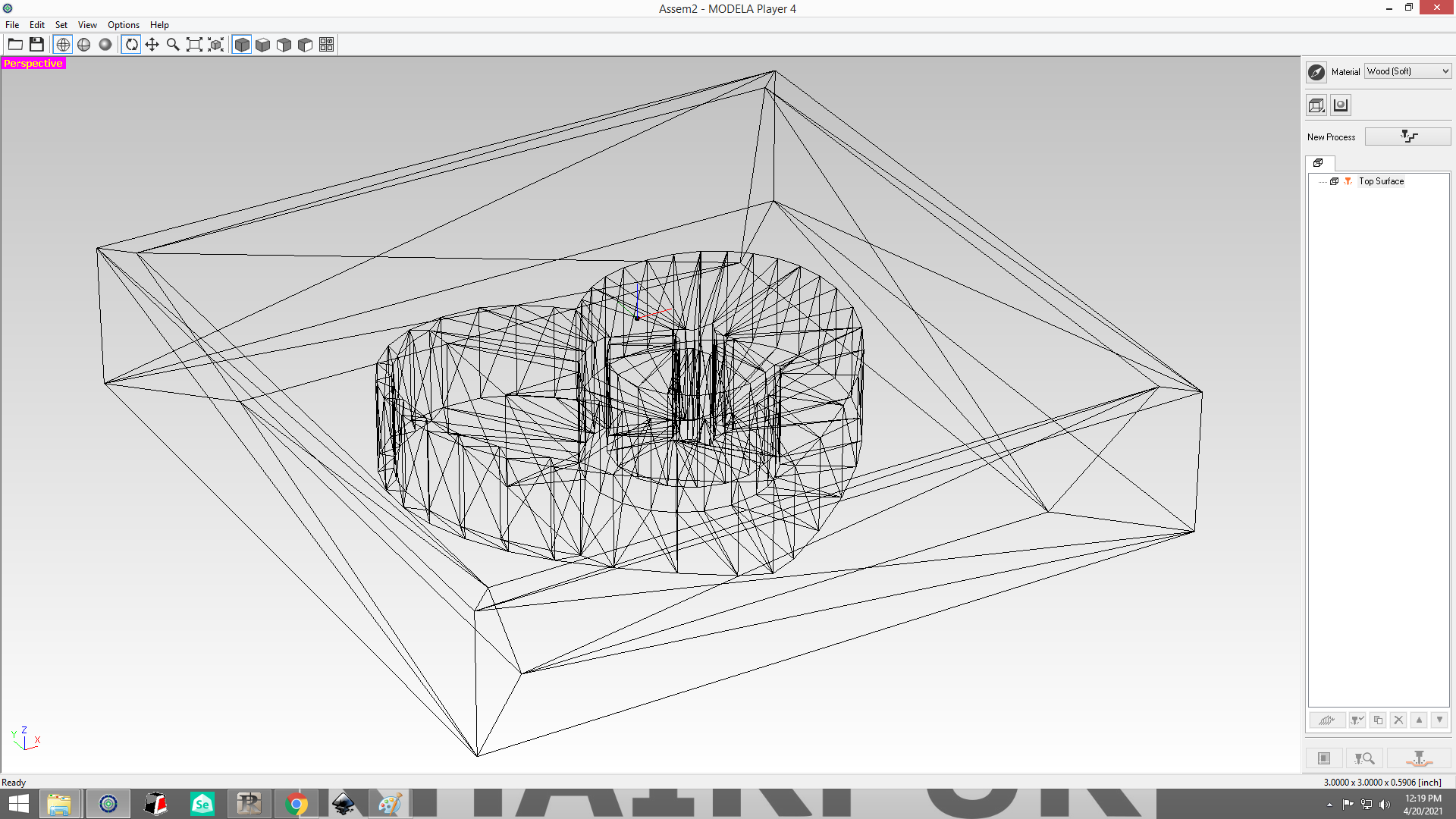Save the project with the floppy disk icon
Viewport: 1456px width, 819px height.
(36, 45)
